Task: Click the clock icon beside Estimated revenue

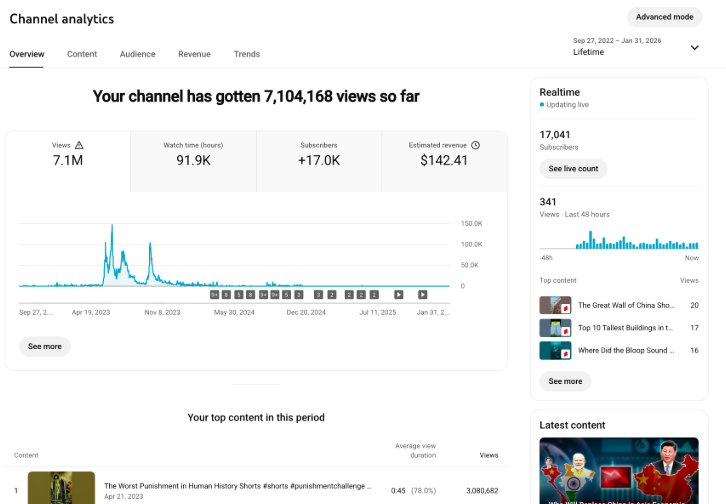Action: 476,145
